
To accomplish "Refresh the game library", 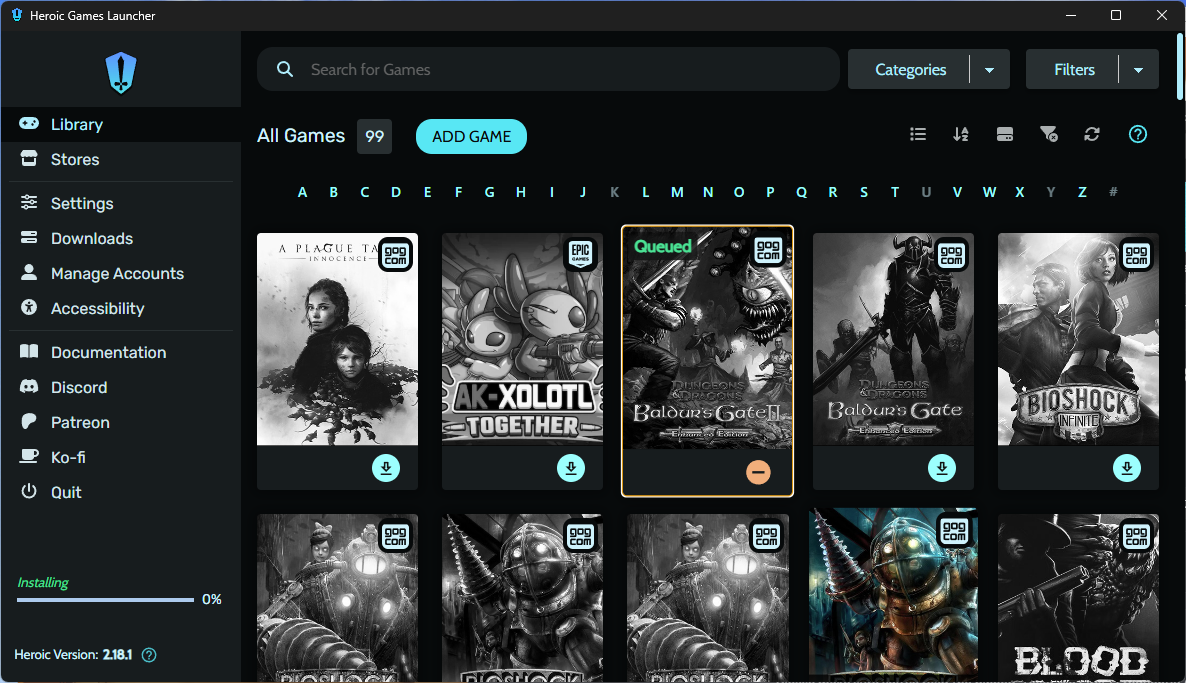I will coord(1091,134).
